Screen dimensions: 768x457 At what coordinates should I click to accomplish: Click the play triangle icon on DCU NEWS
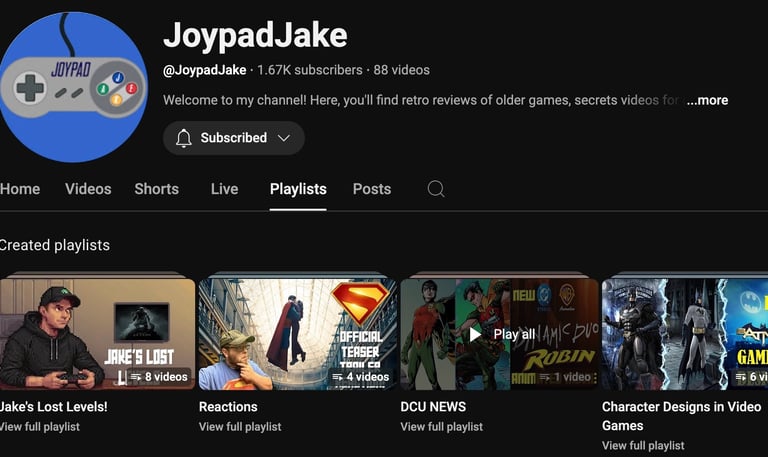click(475, 335)
